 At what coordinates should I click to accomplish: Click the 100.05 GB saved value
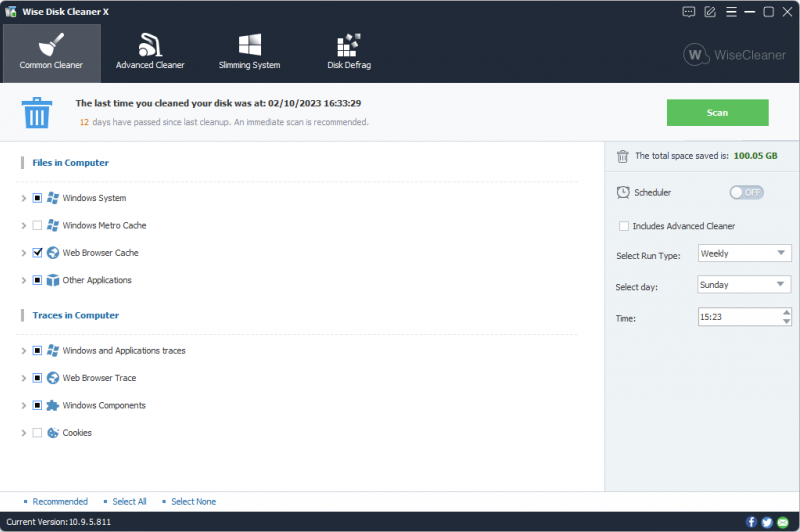(755, 156)
